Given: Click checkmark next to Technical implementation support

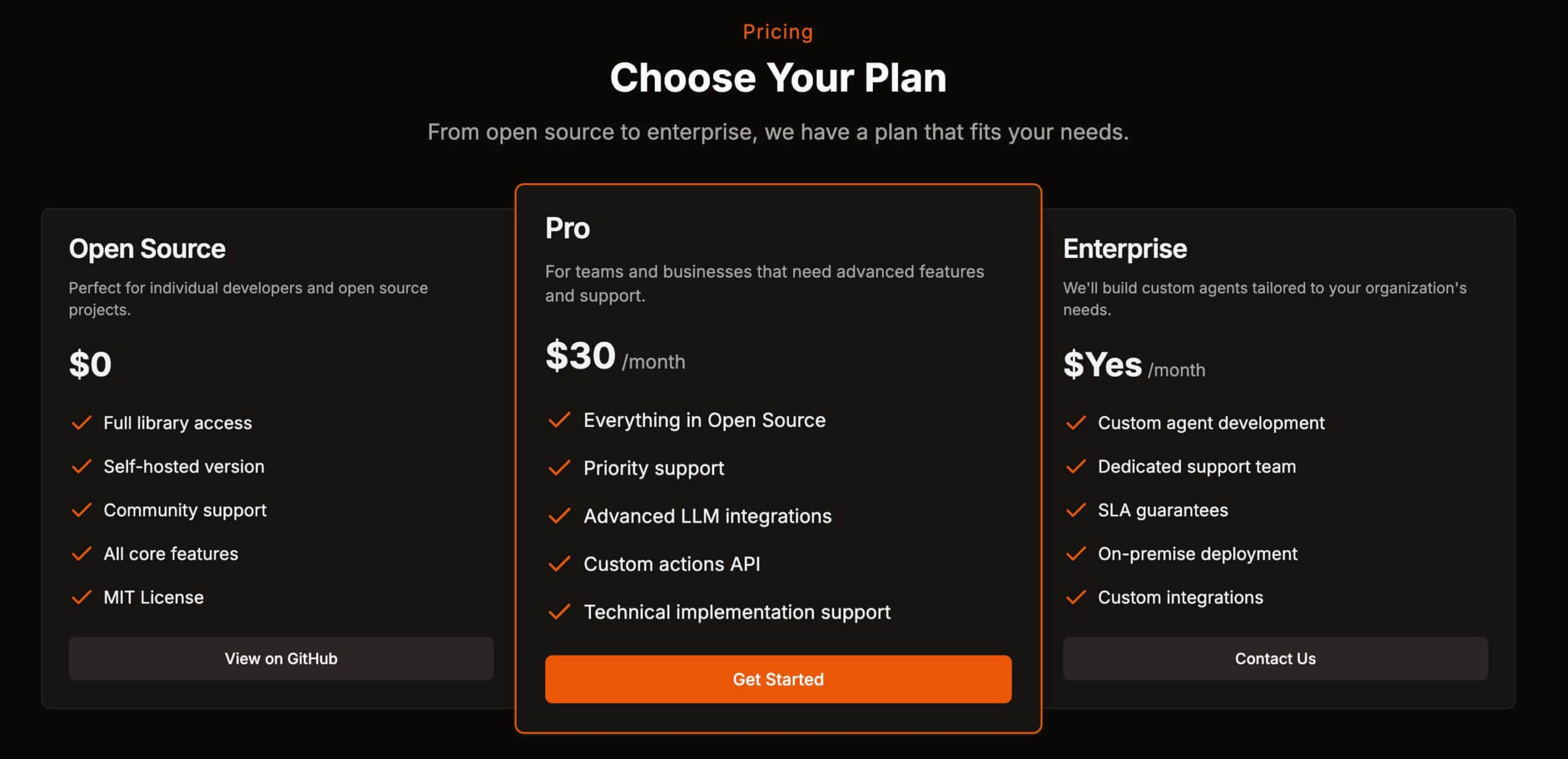Looking at the screenshot, I should click(559, 612).
